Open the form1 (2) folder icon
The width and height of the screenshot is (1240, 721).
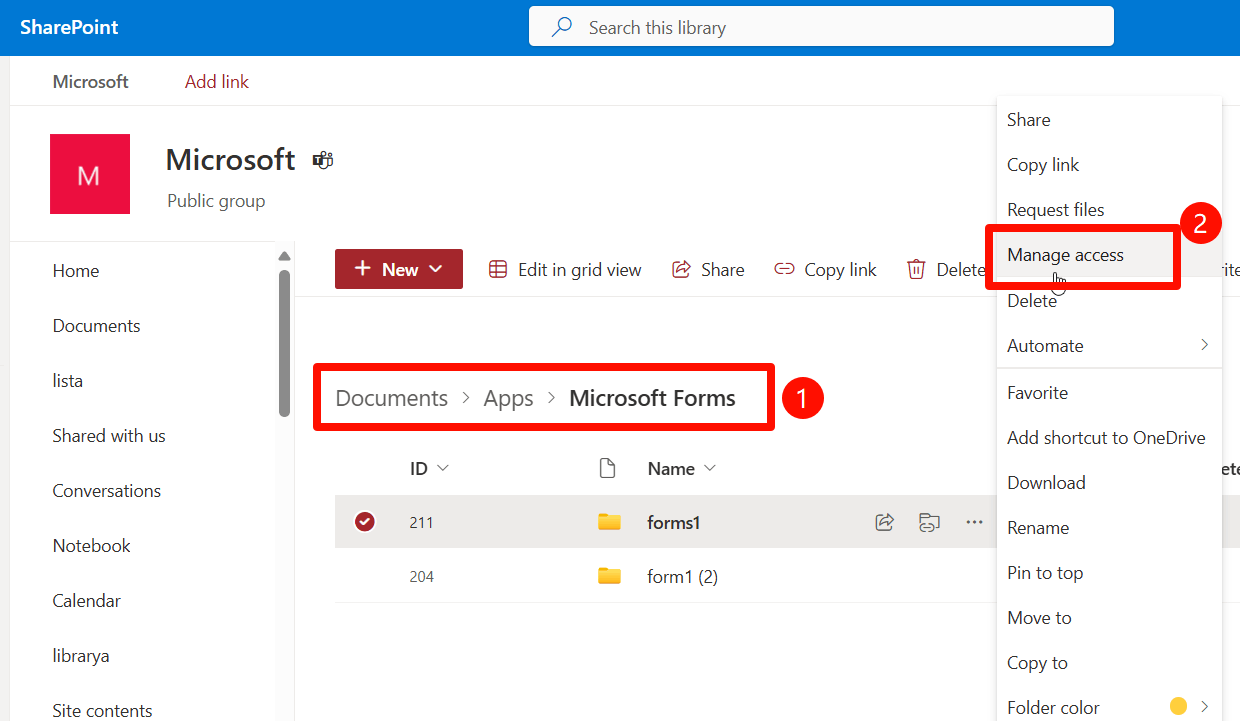pyautogui.click(x=609, y=576)
